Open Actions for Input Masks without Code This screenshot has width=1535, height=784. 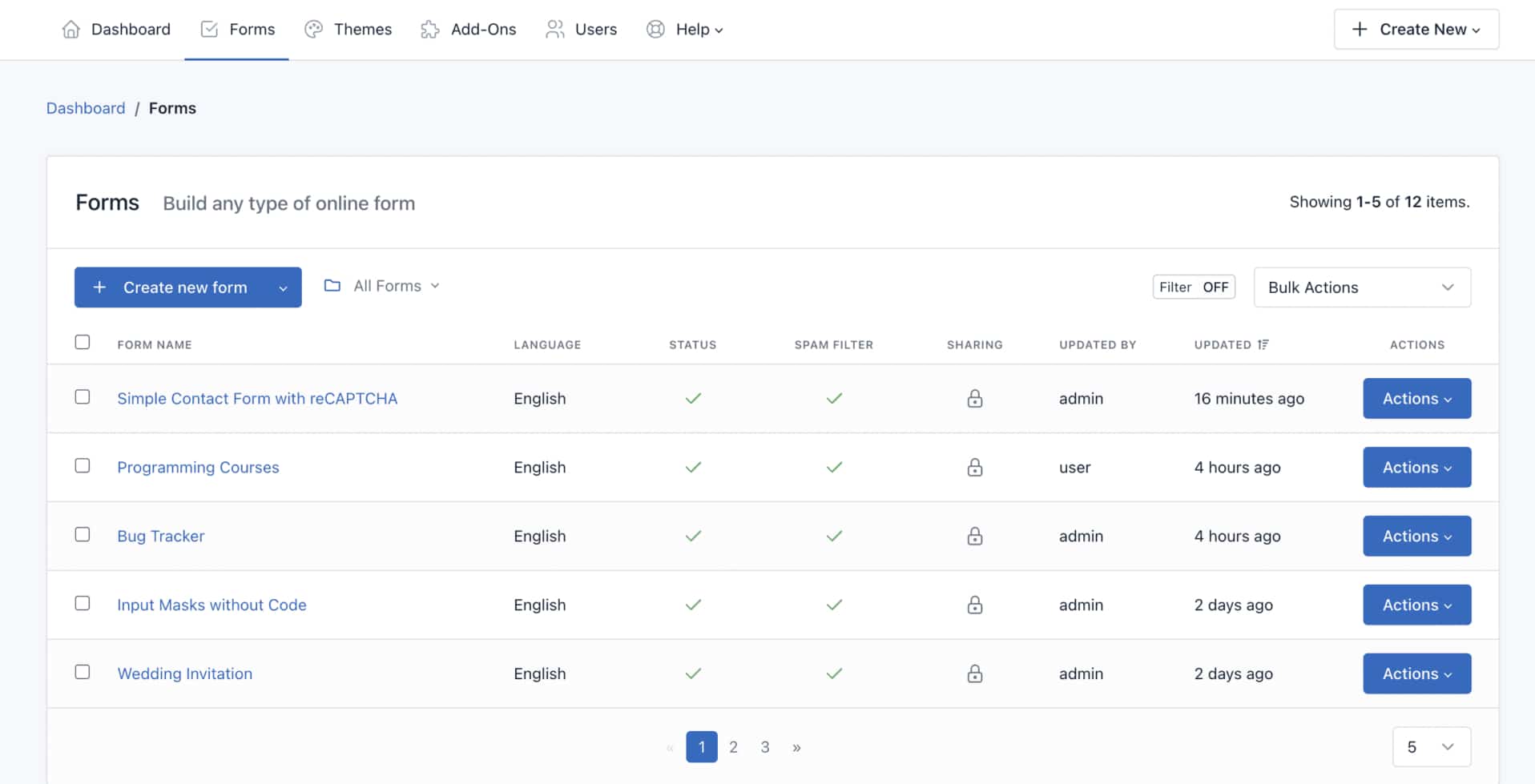pyautogui.click(x=1416, y=605)
